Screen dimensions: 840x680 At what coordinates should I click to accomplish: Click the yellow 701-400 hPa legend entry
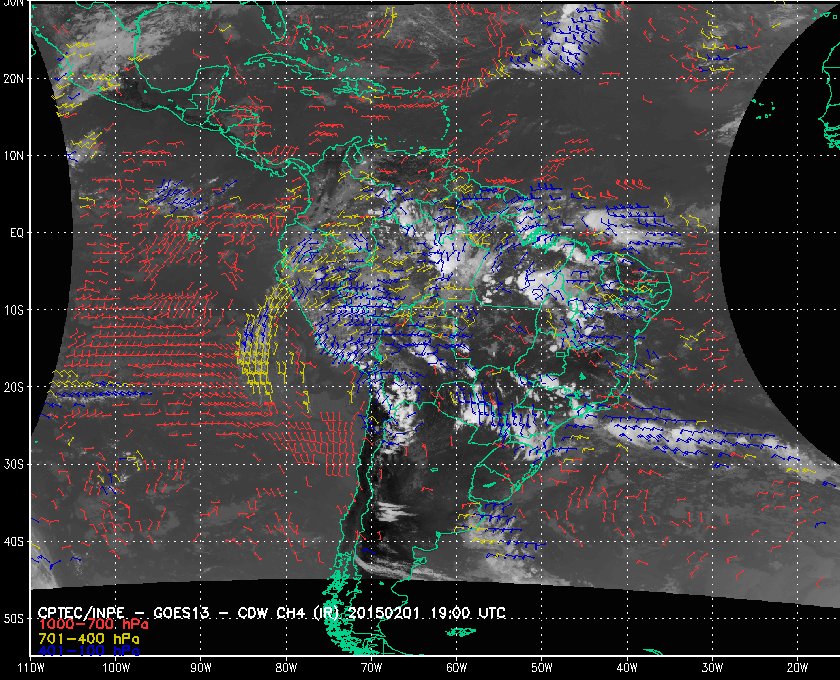(x=88, y=639)
